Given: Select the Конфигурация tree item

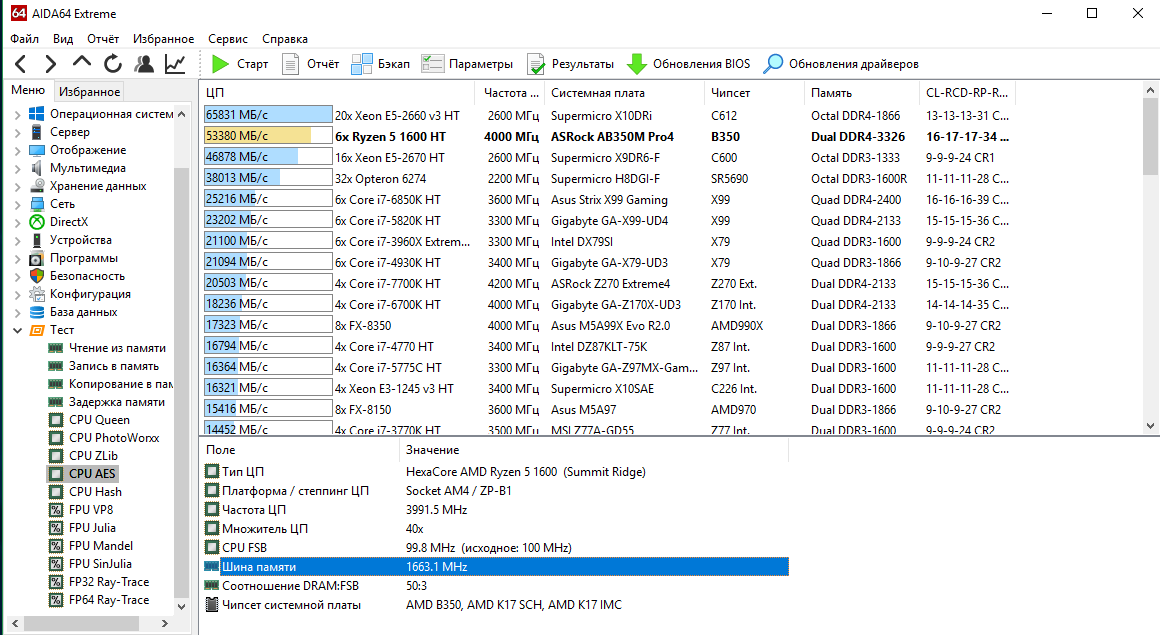Looking at the screenshot, I should pyautogui.click(x=90, y=294).
